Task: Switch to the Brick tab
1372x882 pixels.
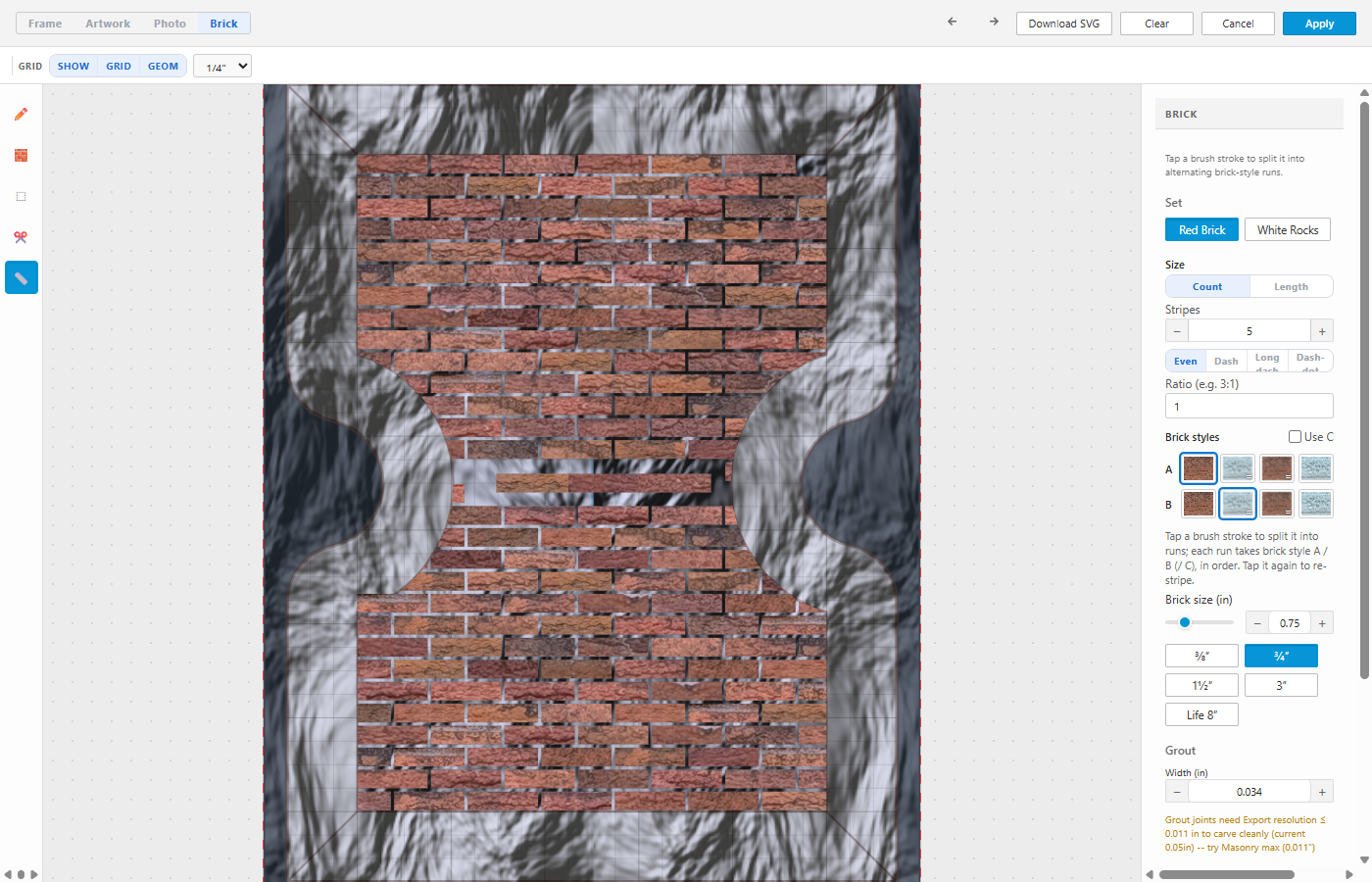Action: (x=223, y=24)
